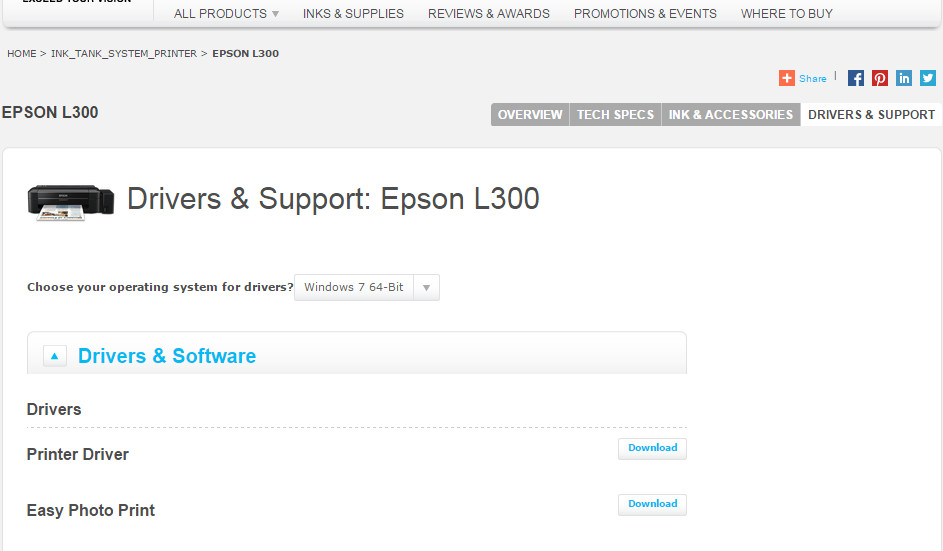This screenshot has height=551, width=943.
Task: Switch to the Overview tab
Action: point(530,114)
